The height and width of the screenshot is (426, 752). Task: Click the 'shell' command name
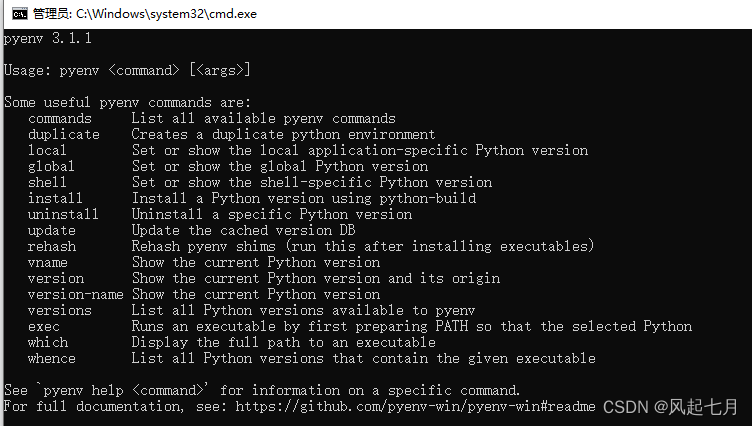click(47, 182)
